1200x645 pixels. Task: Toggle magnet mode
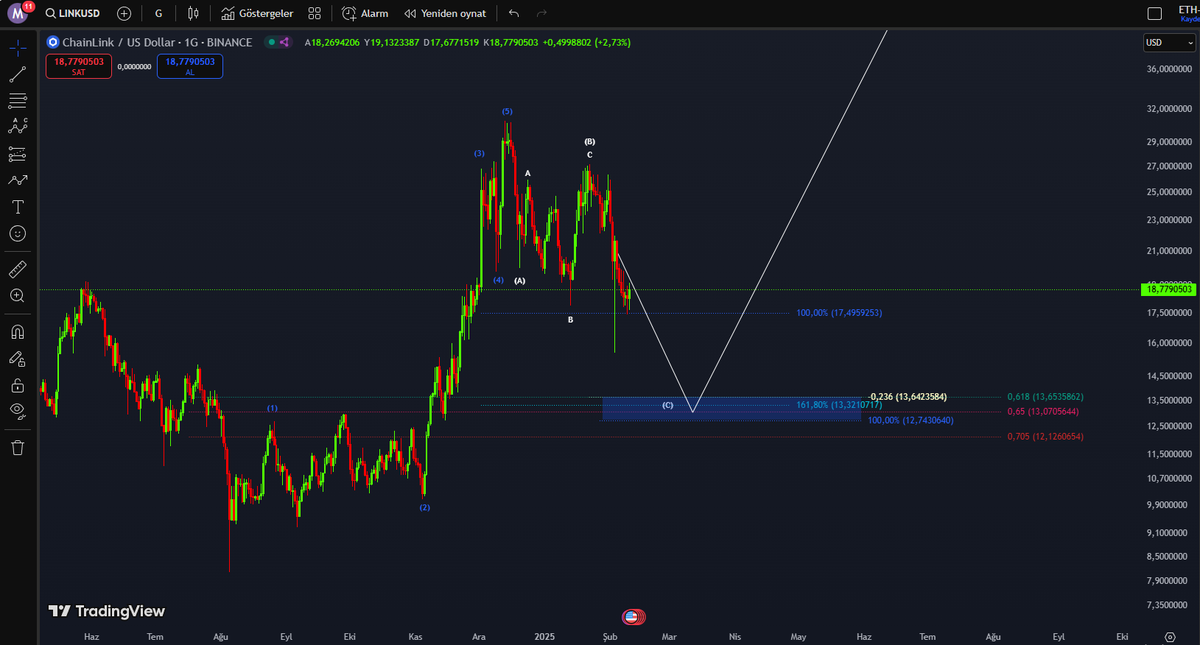coord(17,332)
